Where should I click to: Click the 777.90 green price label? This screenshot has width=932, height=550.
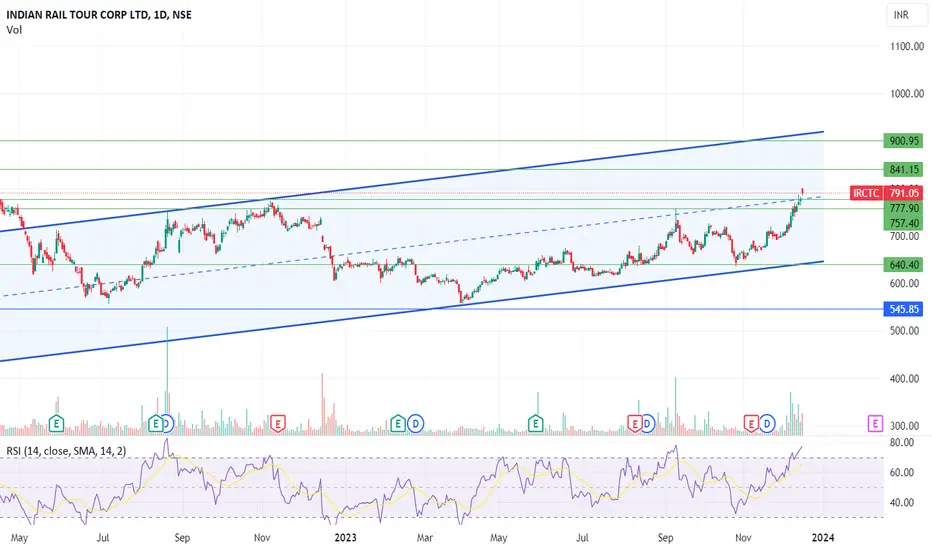click(903, 208)
